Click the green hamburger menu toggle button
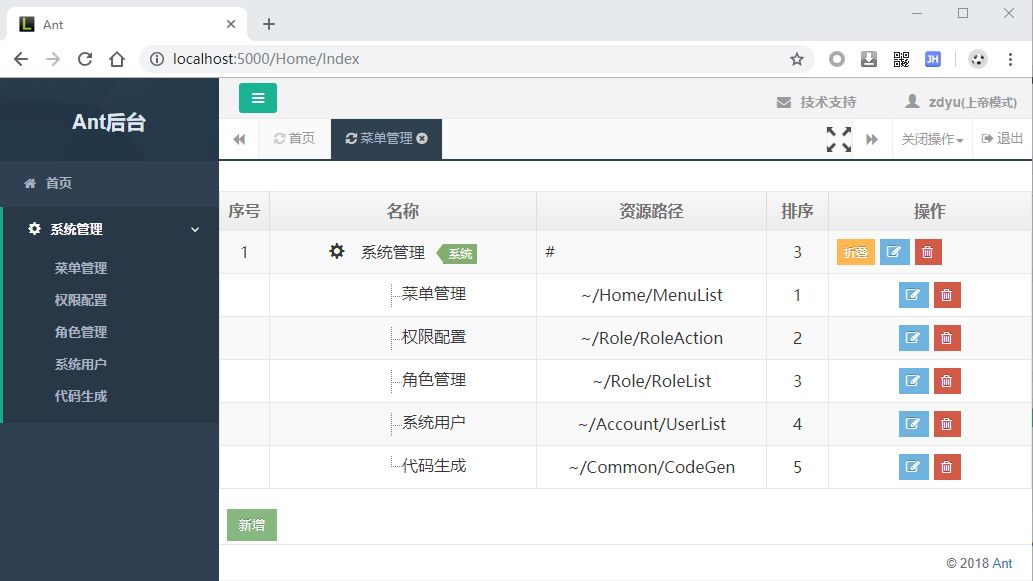1033x581 pixels. point(257,98)
